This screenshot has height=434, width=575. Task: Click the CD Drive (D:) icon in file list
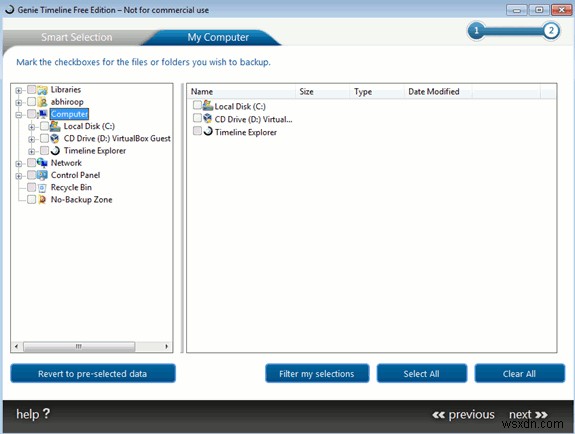pos(208,118)
